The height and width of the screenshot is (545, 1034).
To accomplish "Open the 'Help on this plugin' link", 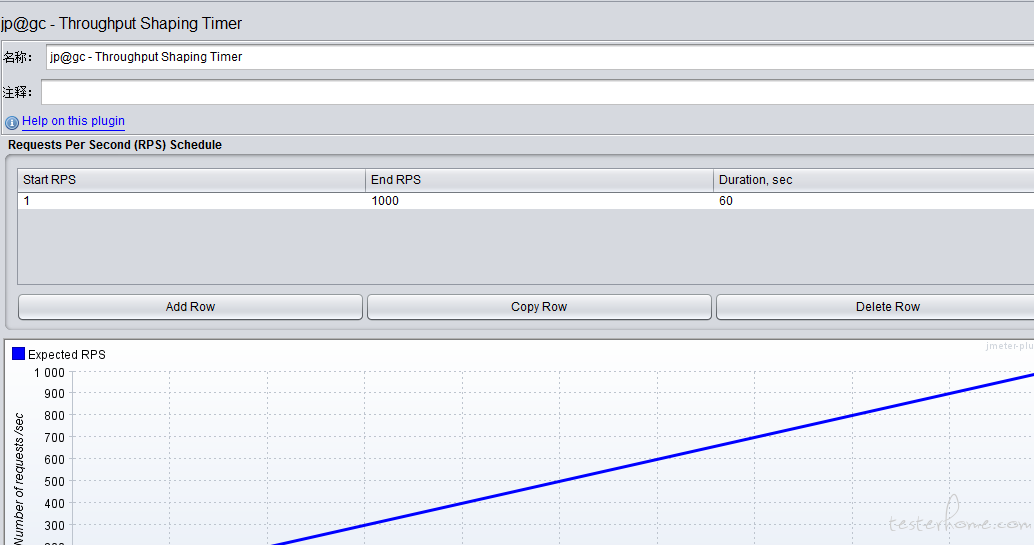I will (73, 121).
